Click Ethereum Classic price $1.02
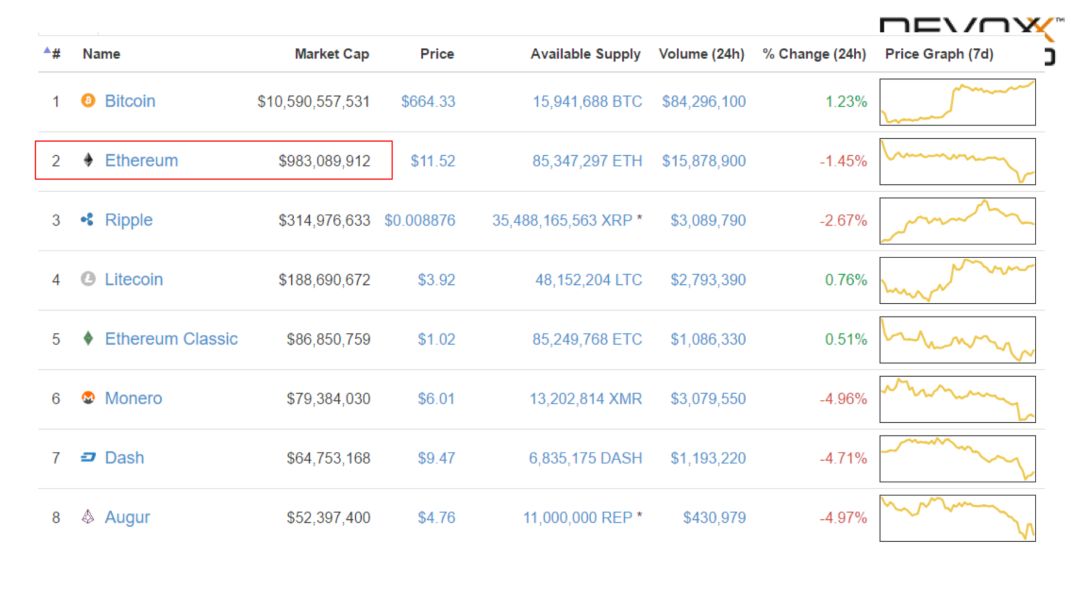The image size is (1080, 608). pyautogui.click(x=437, y=339)
